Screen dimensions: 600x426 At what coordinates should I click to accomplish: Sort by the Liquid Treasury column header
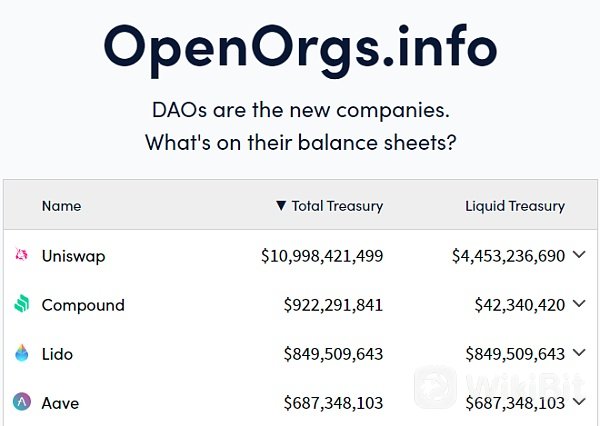[x=515, y=206]
